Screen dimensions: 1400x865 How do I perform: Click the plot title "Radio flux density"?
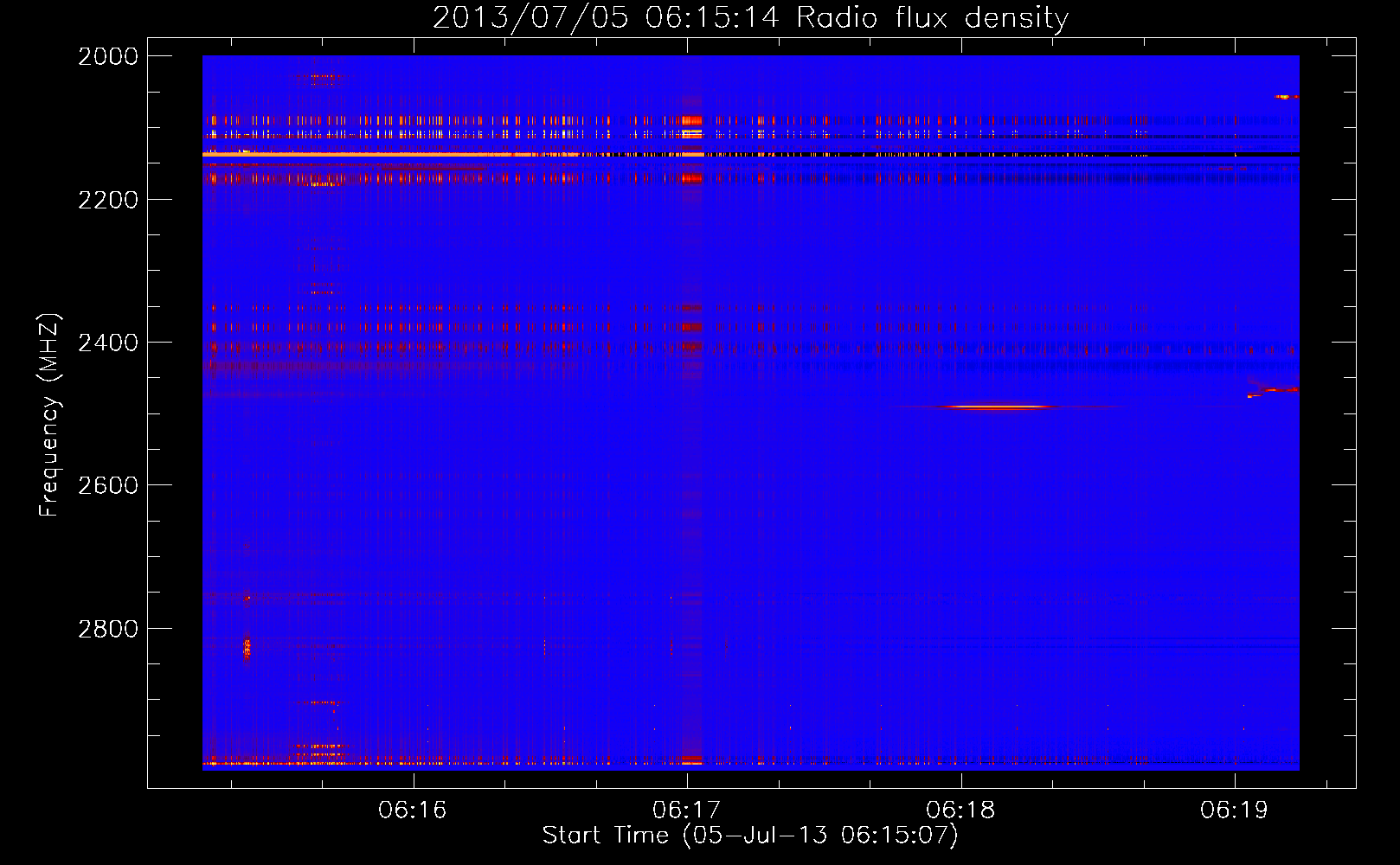click(x=932, y=17)
